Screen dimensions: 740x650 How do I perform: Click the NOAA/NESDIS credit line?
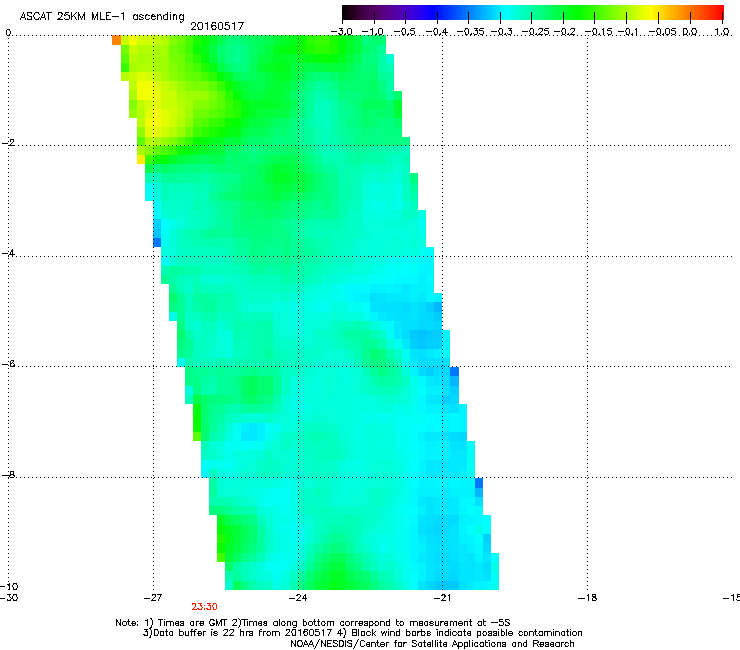click(432, 644)
